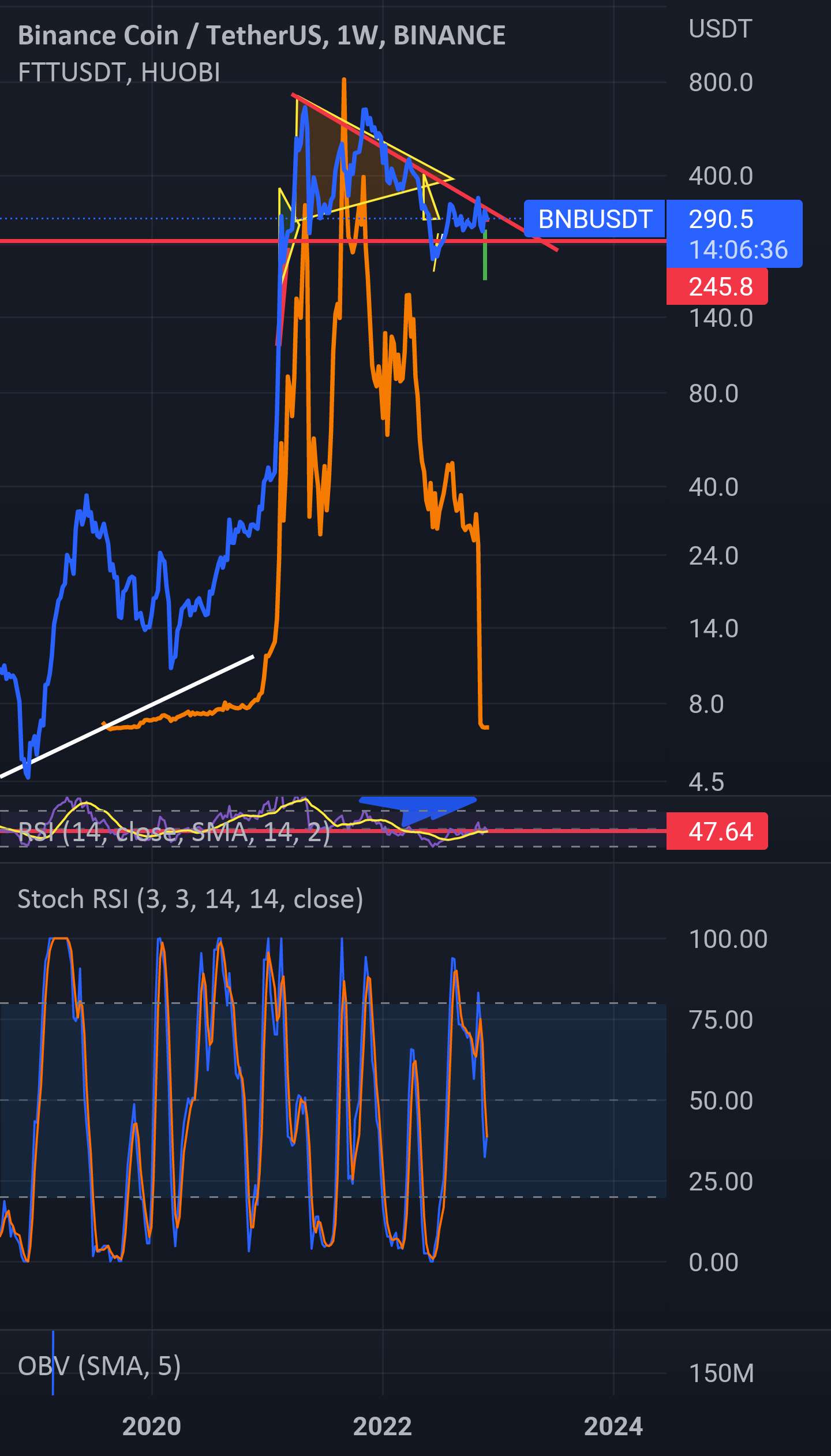Click the 14.0 price axis value
831x1456 pixels.
click(x=713, y=629)
